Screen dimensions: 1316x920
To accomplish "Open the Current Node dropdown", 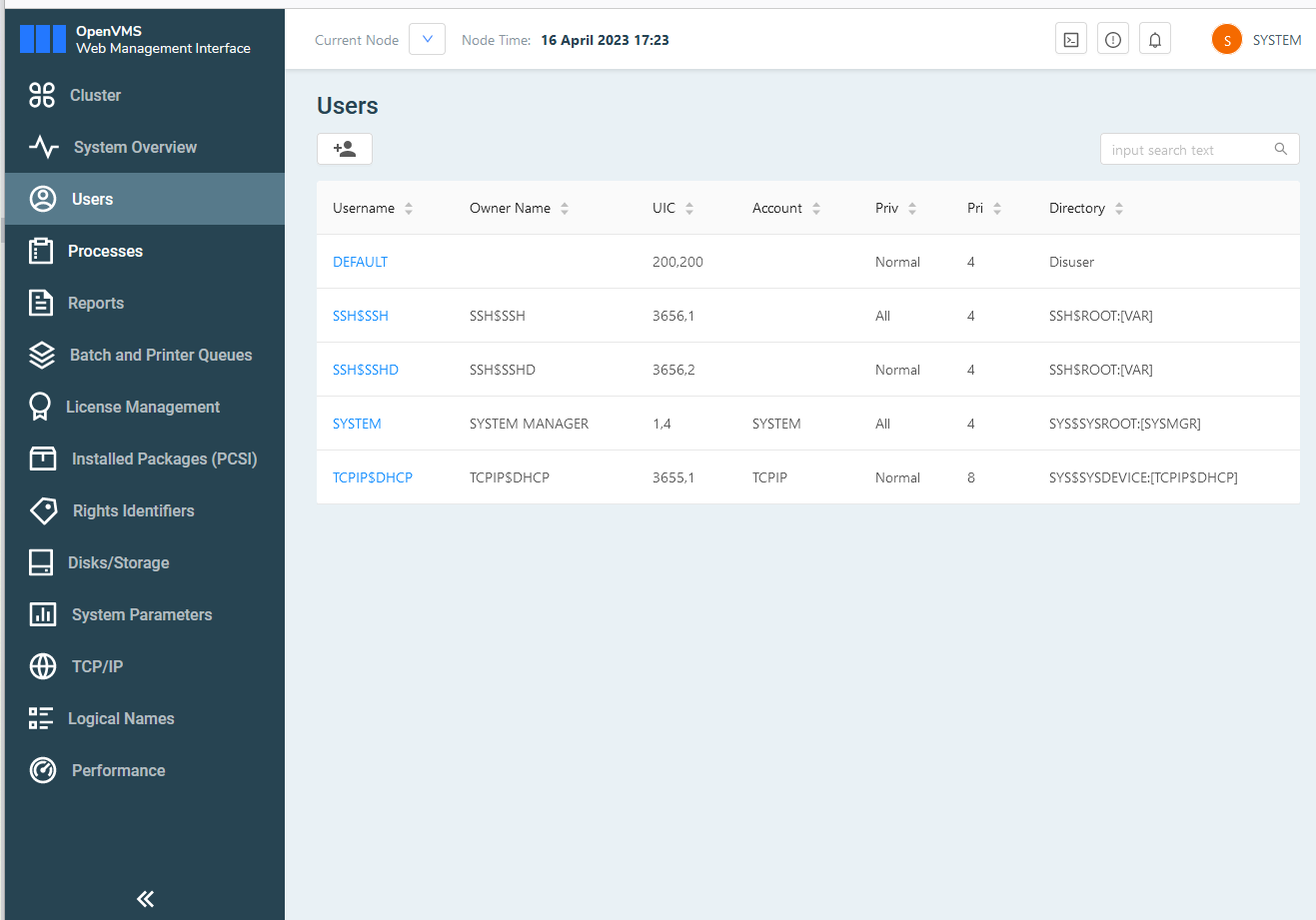I will tap(427, 40).
